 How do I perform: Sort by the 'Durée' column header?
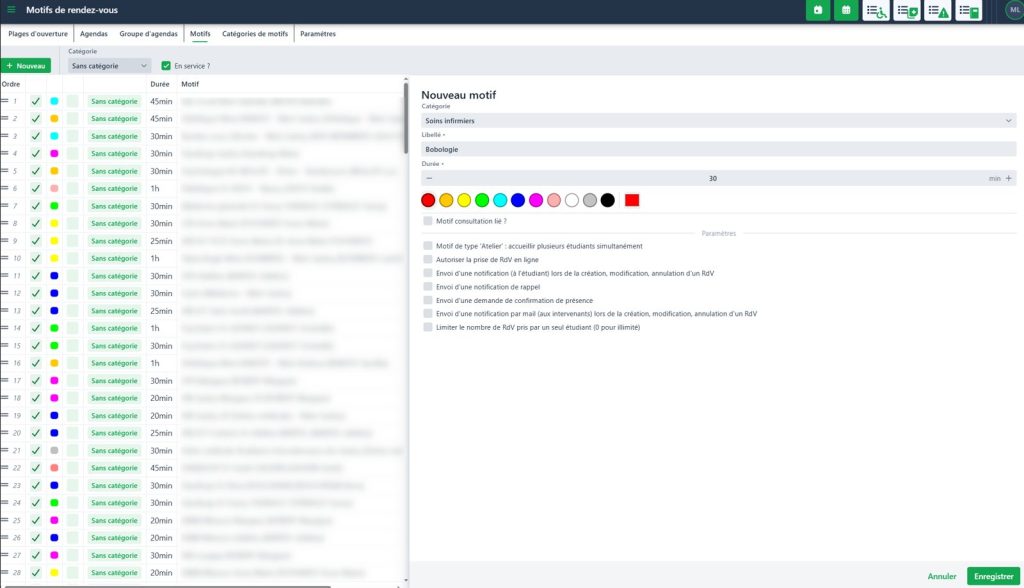point(159,84)
